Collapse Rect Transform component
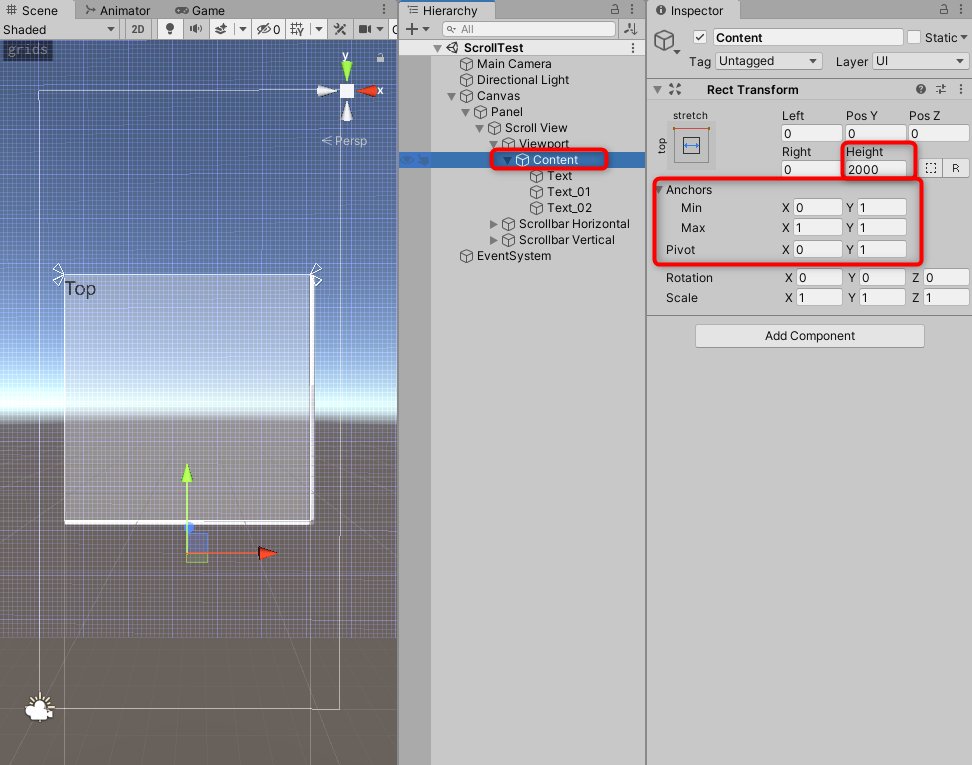972x765 pixels. click(x=658, y=90)
